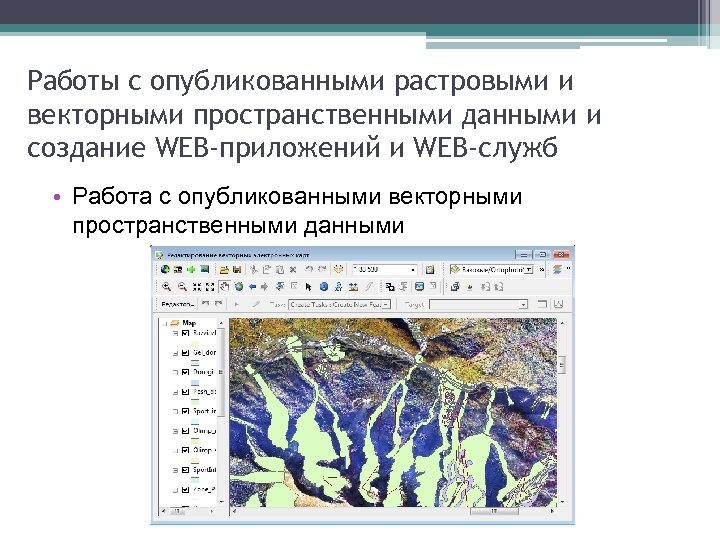
Task: Open a map using the yellow folder icon
Action: 224,270
